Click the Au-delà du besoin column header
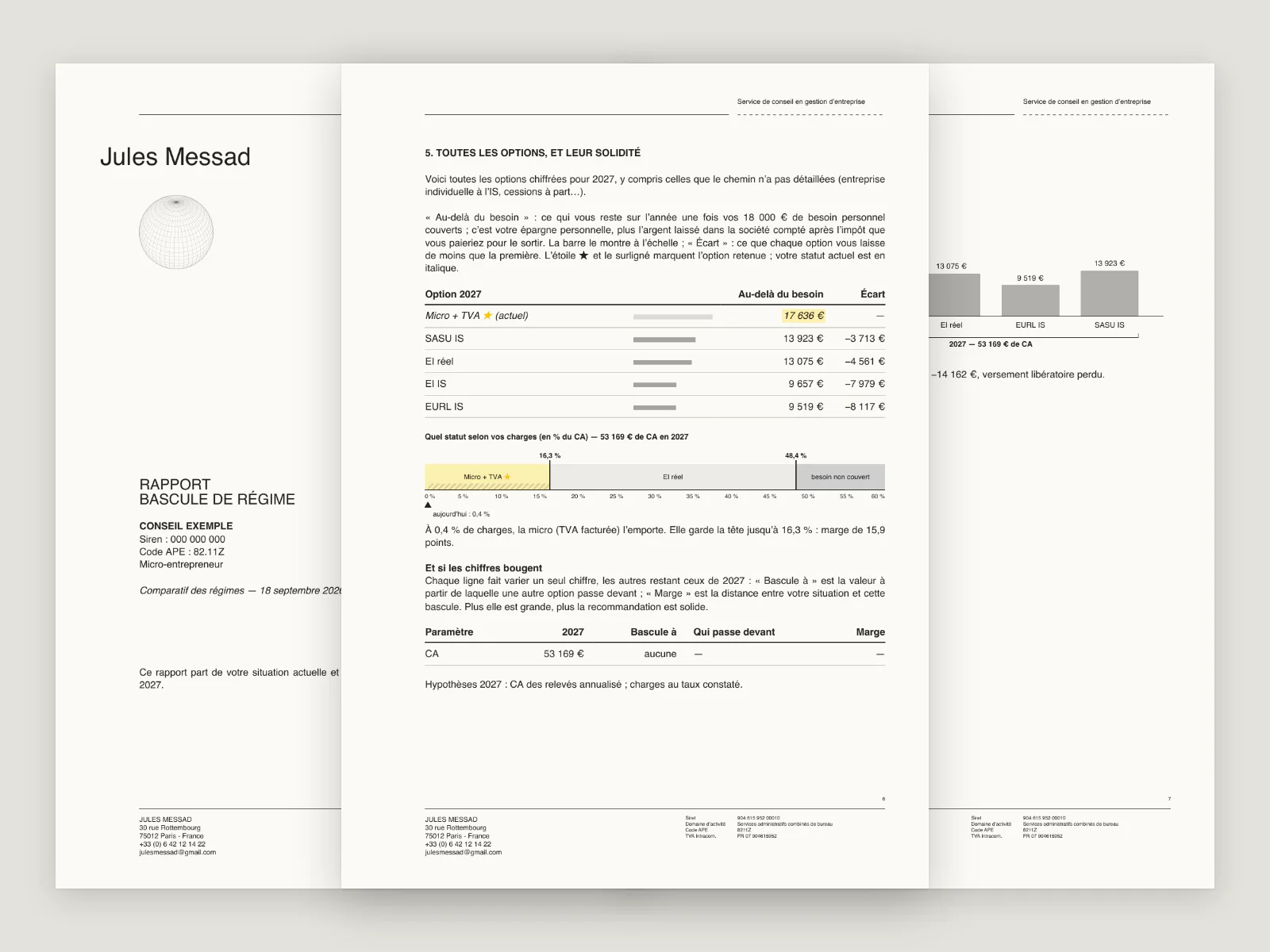 (x=780, y=294)
